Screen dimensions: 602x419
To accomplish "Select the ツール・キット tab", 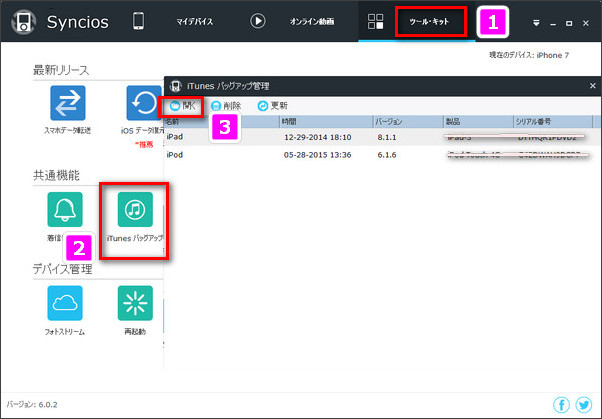I will pos(429,22).
